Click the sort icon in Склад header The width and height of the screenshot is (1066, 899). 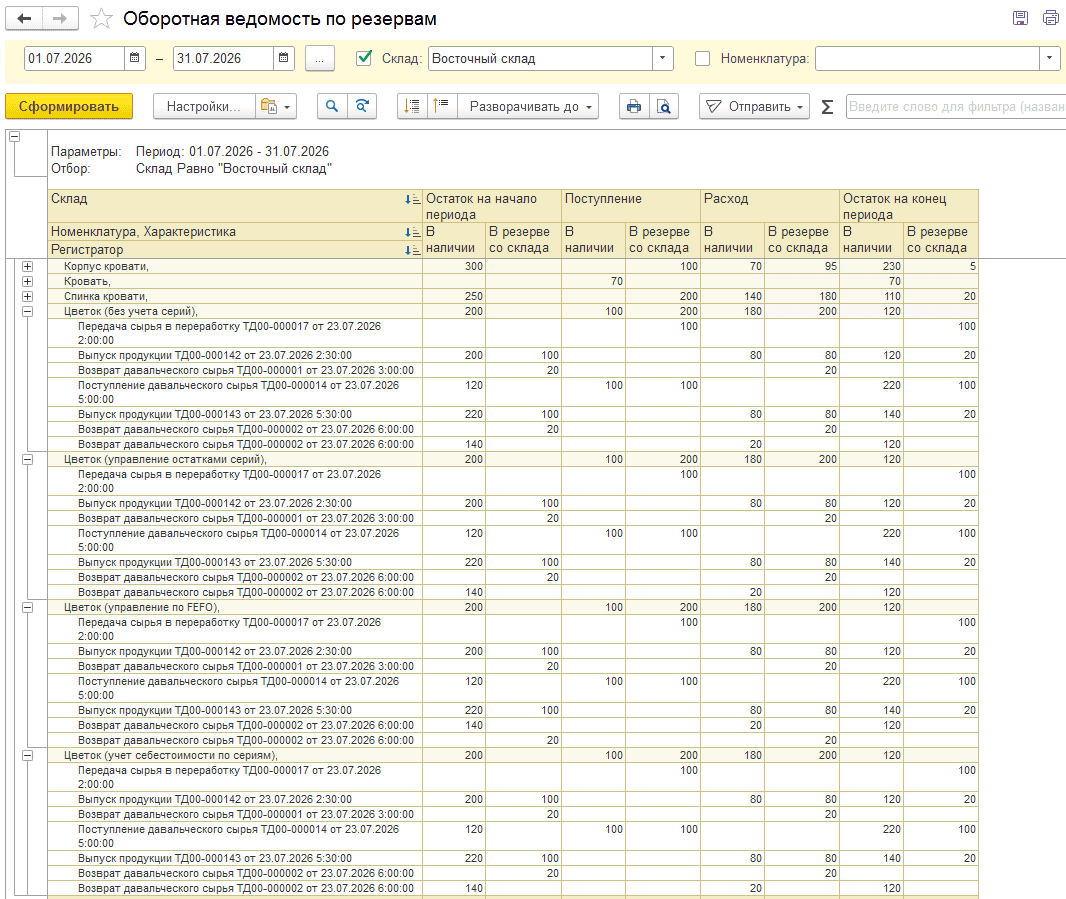(x=412, y=199)
